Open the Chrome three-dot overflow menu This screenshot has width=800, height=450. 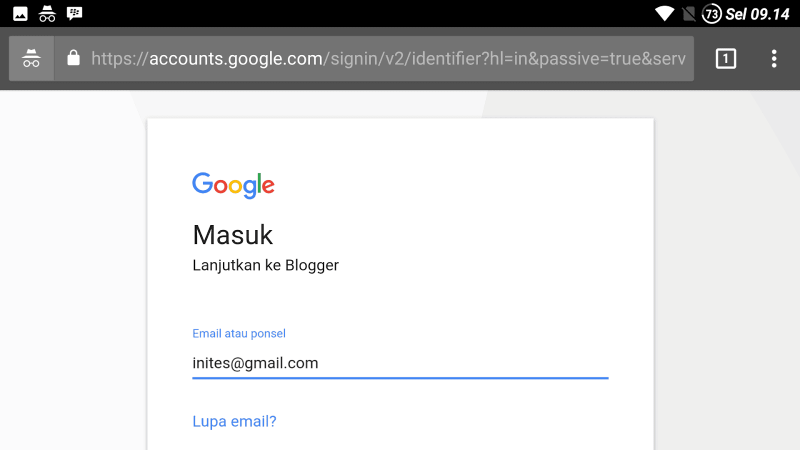click(x=774, y=59)
